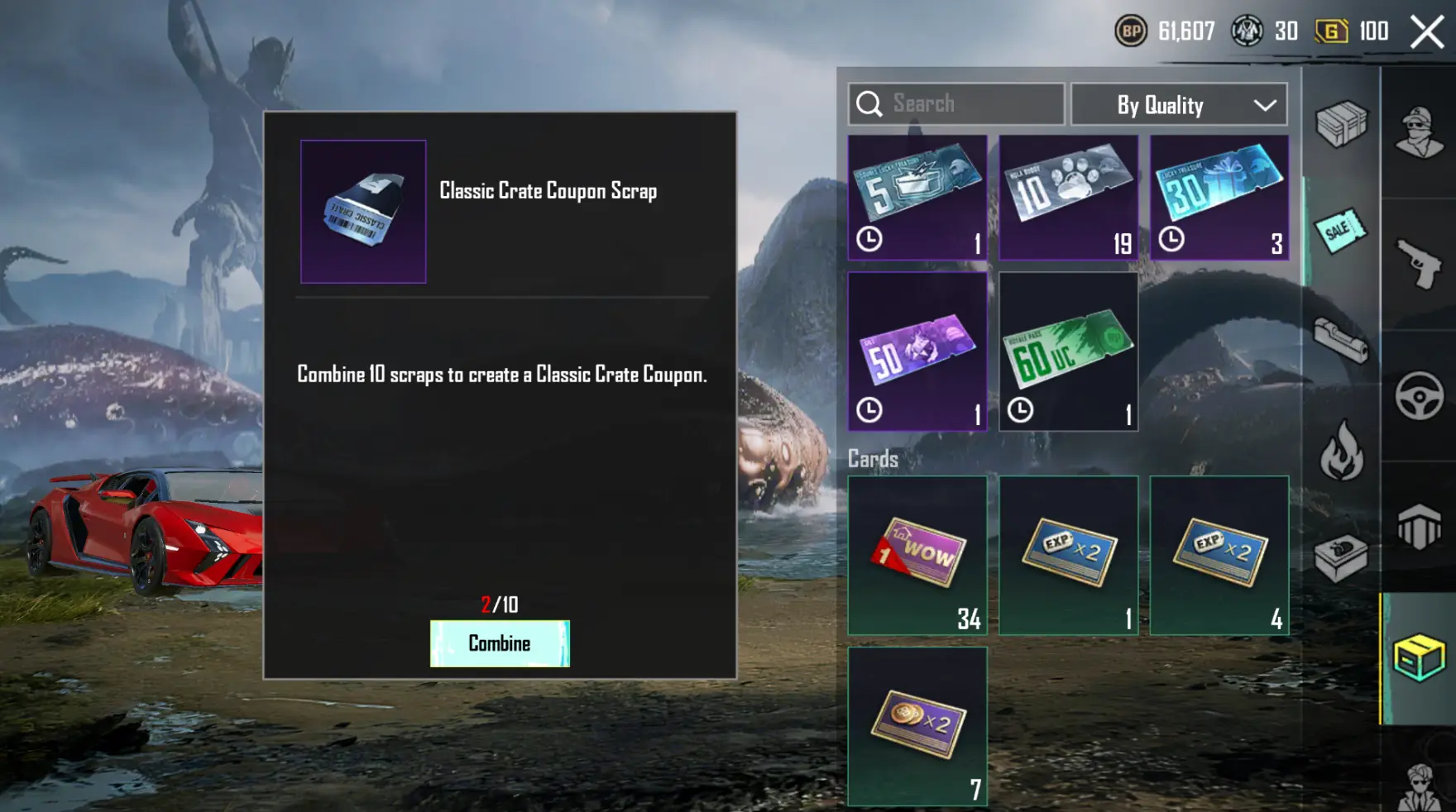Open the character outfit category icon
Image resolution: width=1456 pixels, height=812 pixels.
click(1419, 131)
